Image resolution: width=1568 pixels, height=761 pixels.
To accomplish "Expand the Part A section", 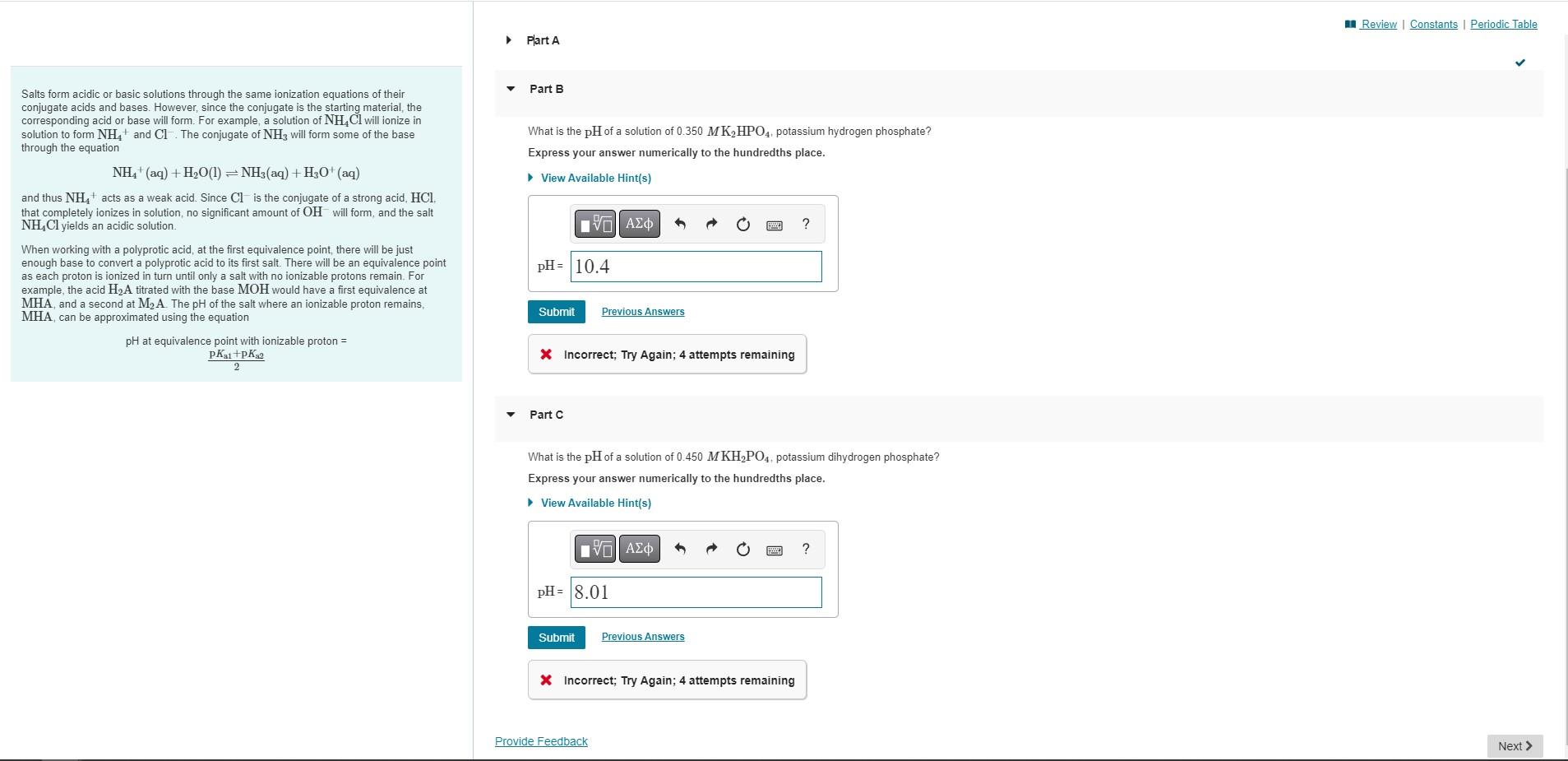I will (x=509, y=40).
